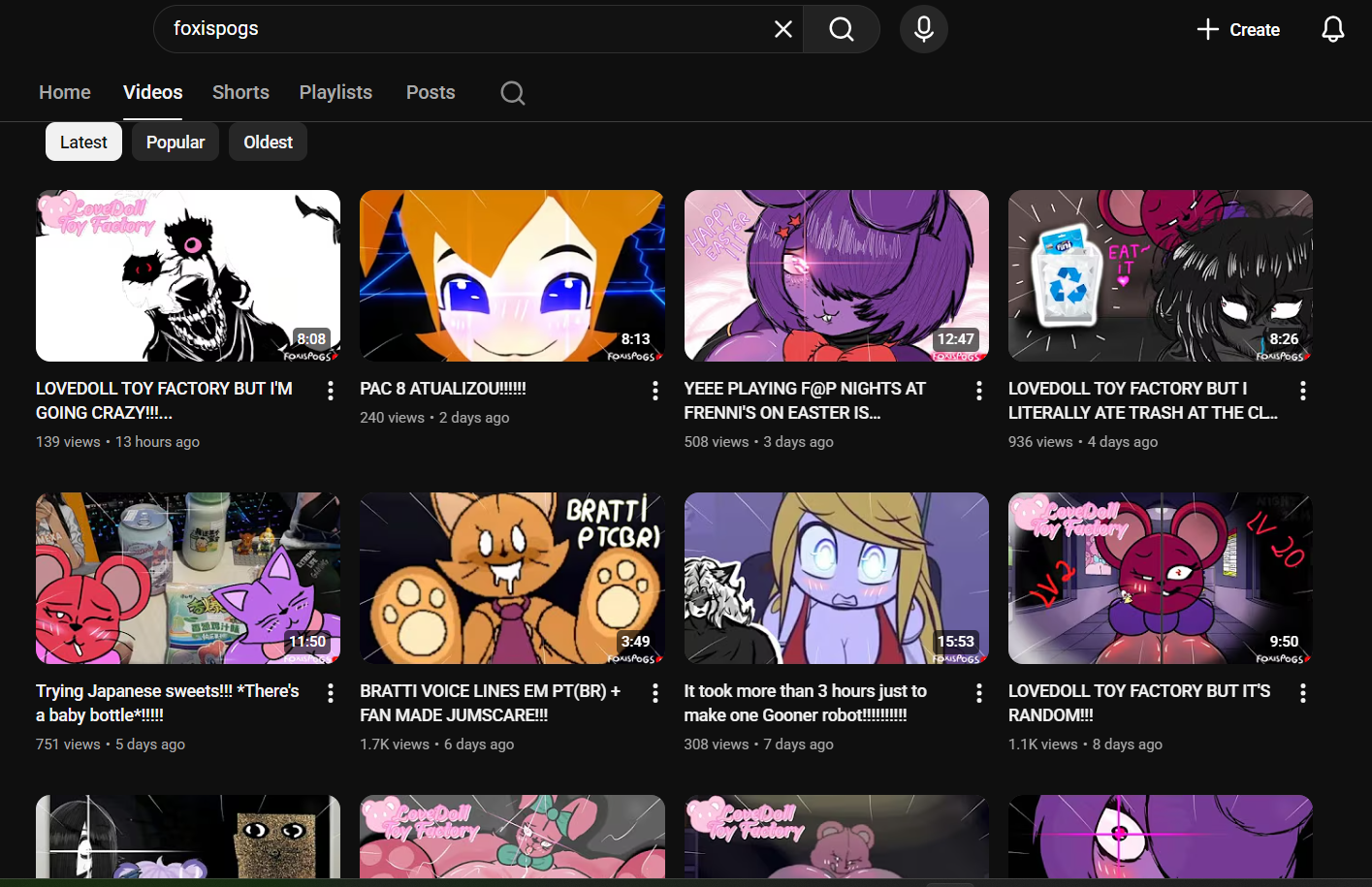Clear the search box text

pos(783,29)
